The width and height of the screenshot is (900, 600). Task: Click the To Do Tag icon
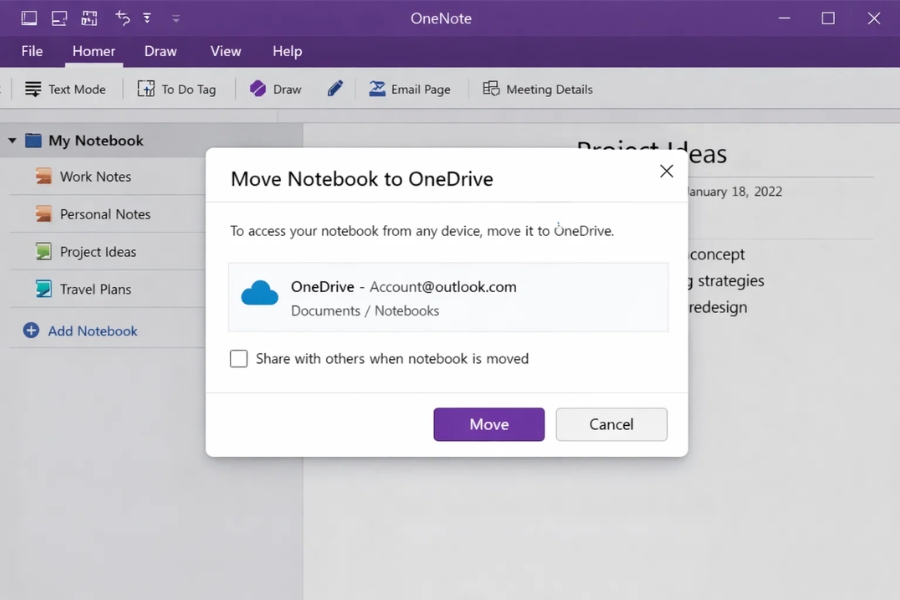[145, 89]
